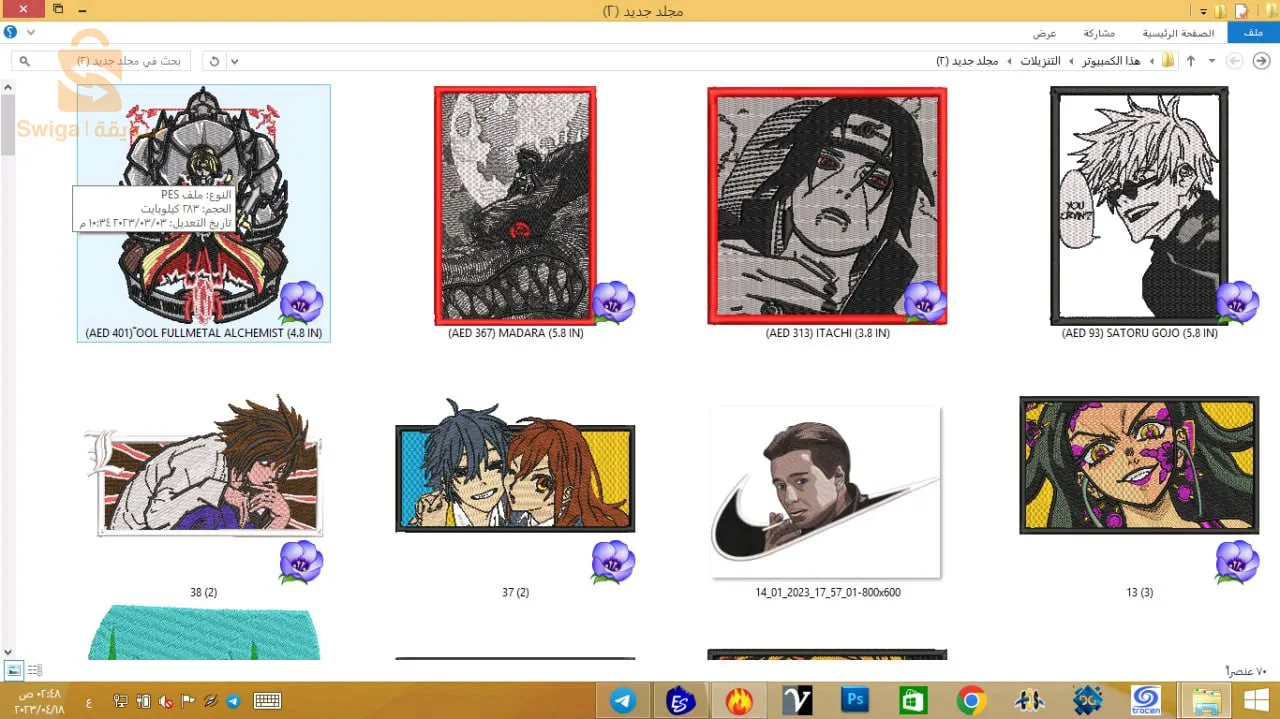Open the V icon app on taskbar
Viewport: 1280px width, 719px height.
click(797, 700)
